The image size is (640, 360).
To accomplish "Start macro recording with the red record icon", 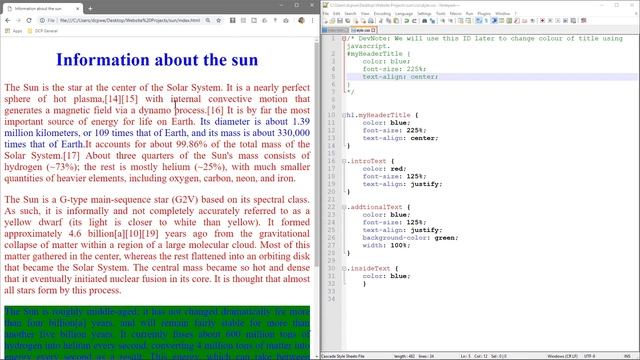I will coord(542,20).
